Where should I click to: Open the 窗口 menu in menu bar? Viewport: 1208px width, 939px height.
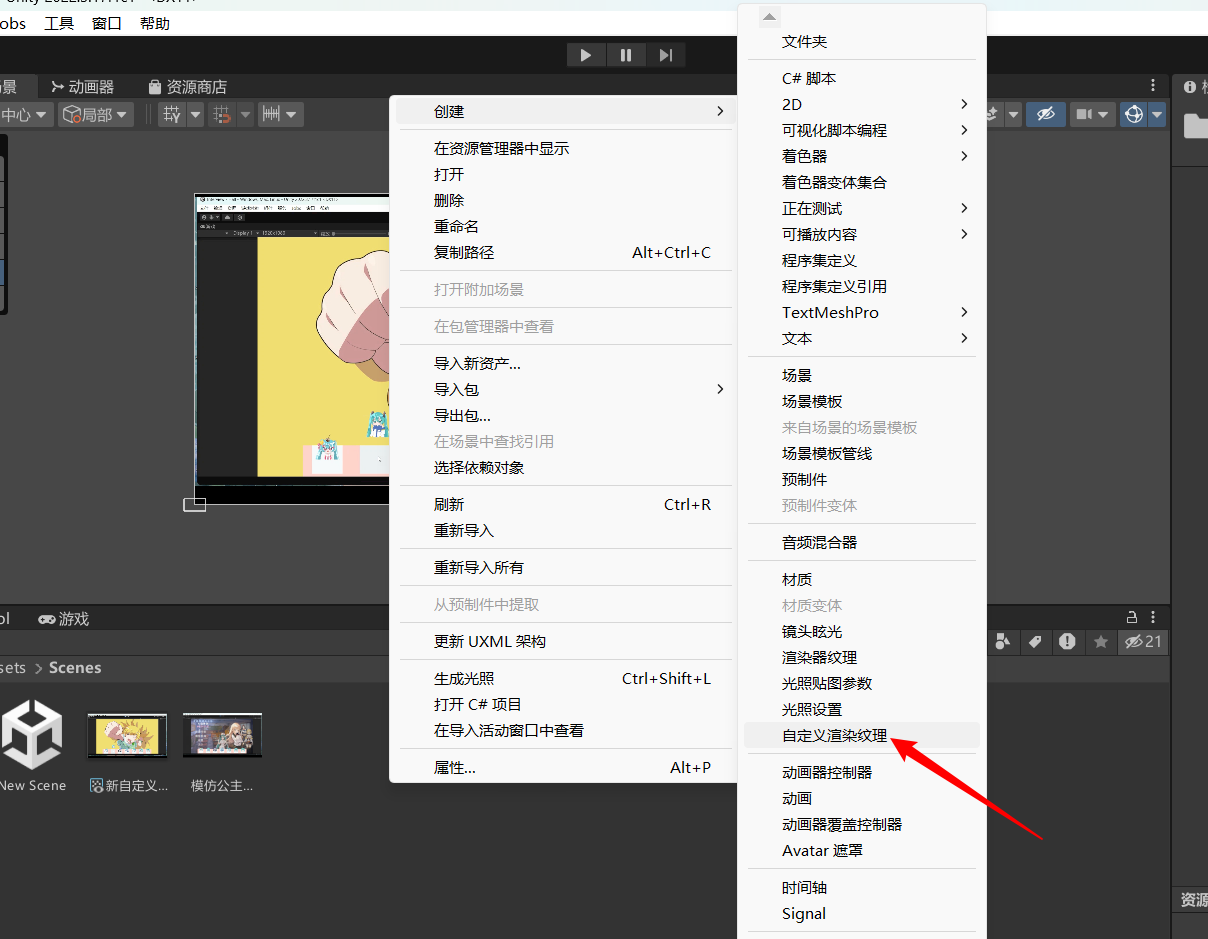107,23
